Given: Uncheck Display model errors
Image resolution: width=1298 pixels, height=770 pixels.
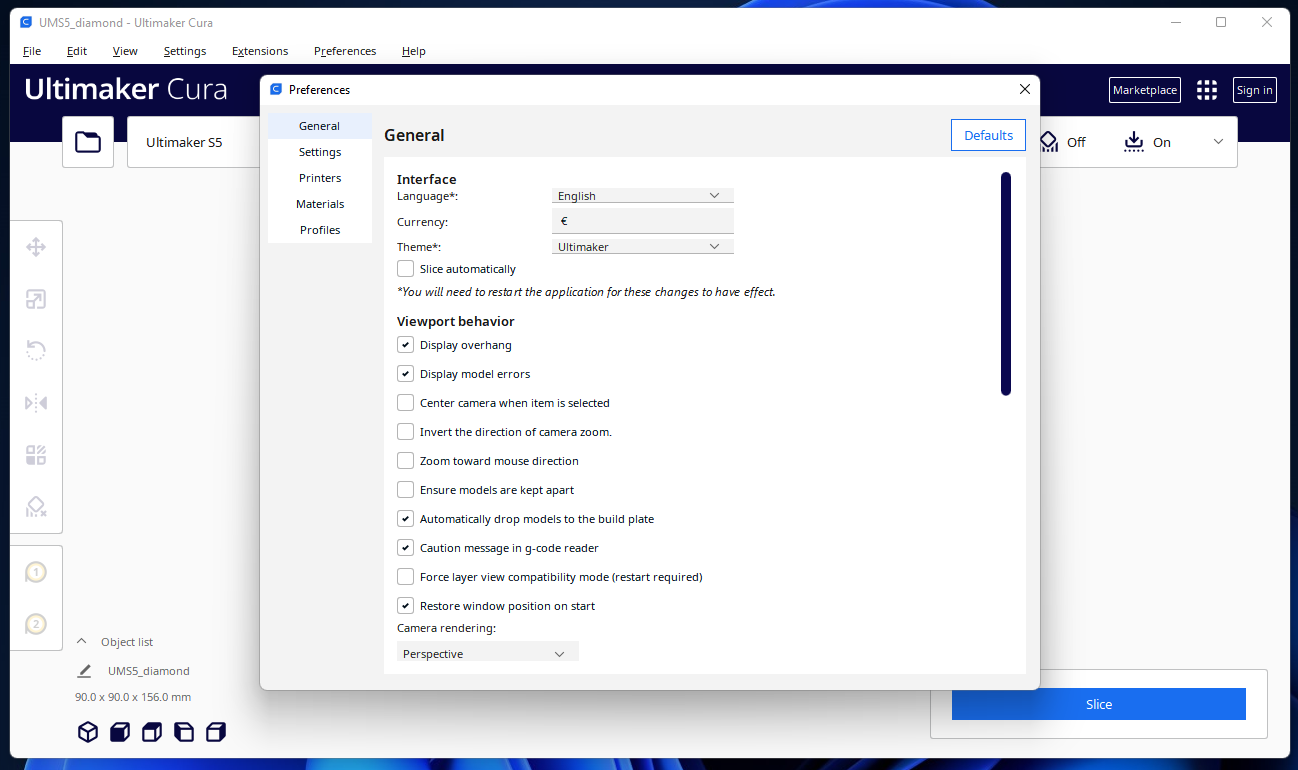Looking at the screenshot, I should [x=405, y=374].
